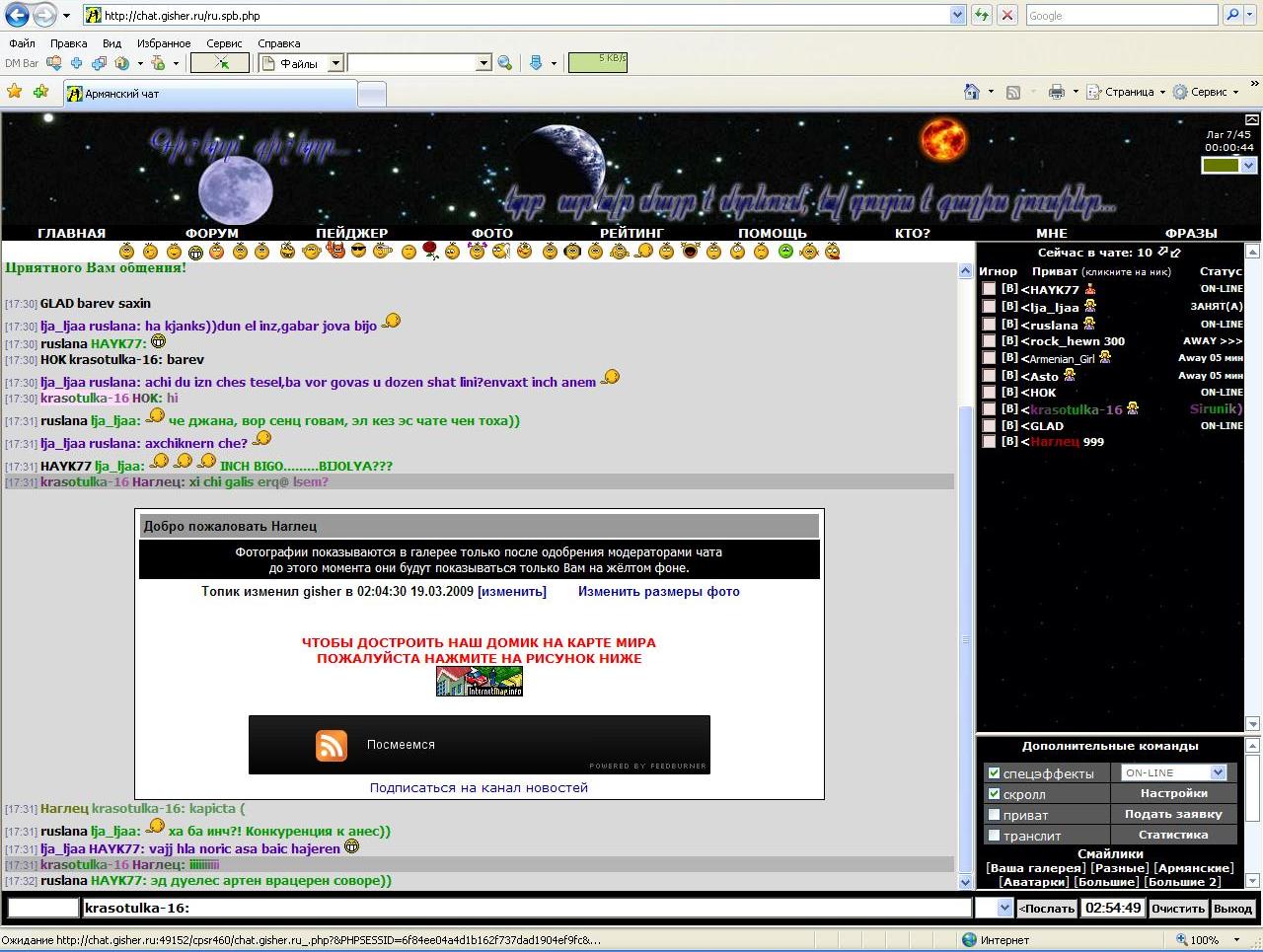Image resolution: width=1263 pixels, height=952 pixels.
Task: Click the red Stop loading icon
Action: click(1006, 16)
